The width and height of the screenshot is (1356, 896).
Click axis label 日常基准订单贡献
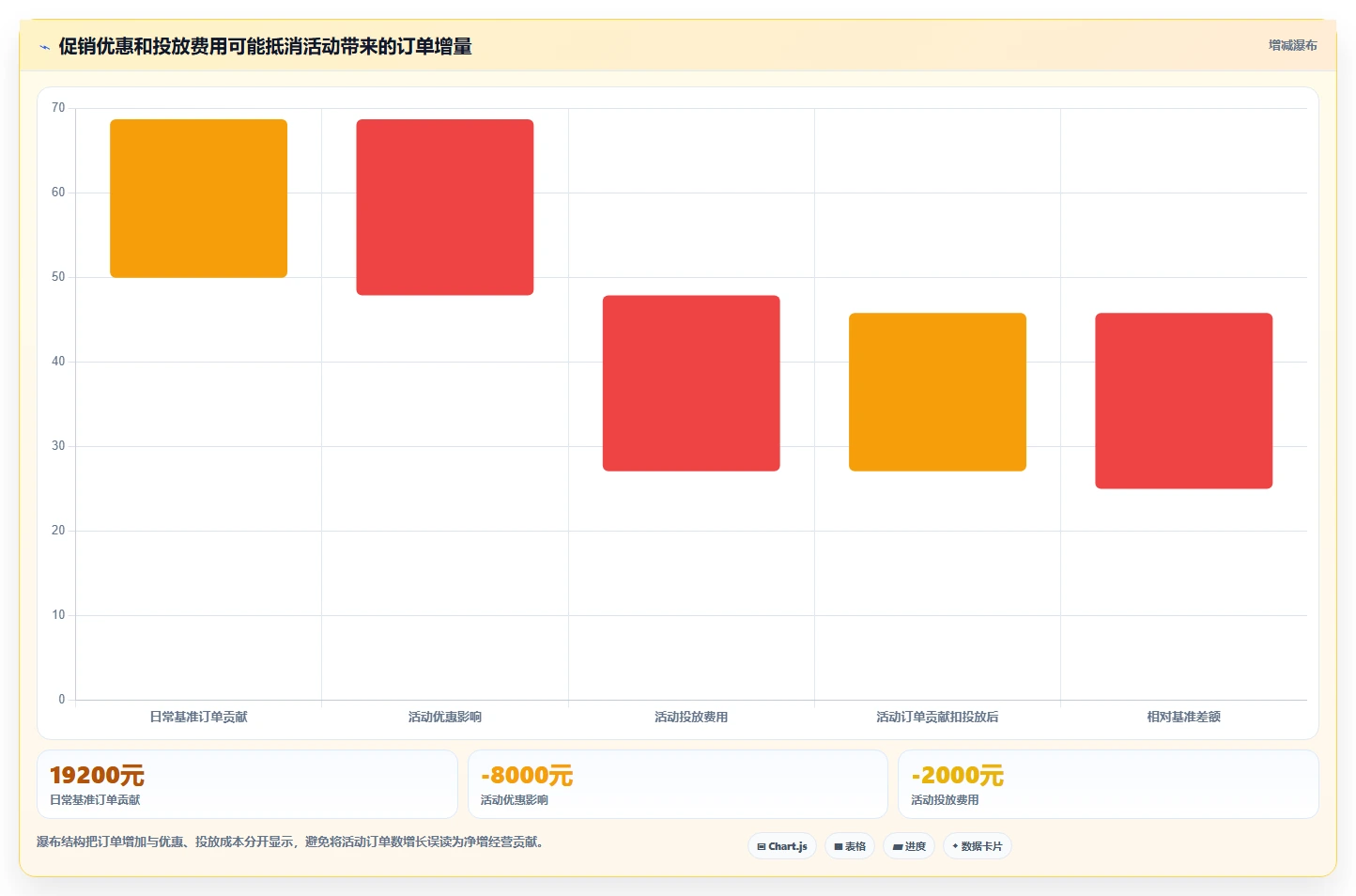pos(199,717)
